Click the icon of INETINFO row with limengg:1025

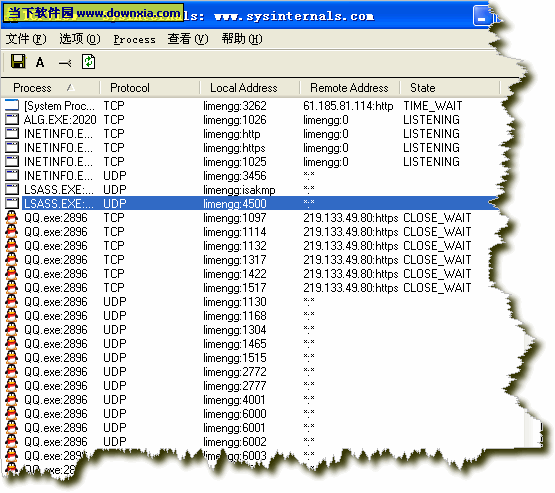tap(12, 161)
